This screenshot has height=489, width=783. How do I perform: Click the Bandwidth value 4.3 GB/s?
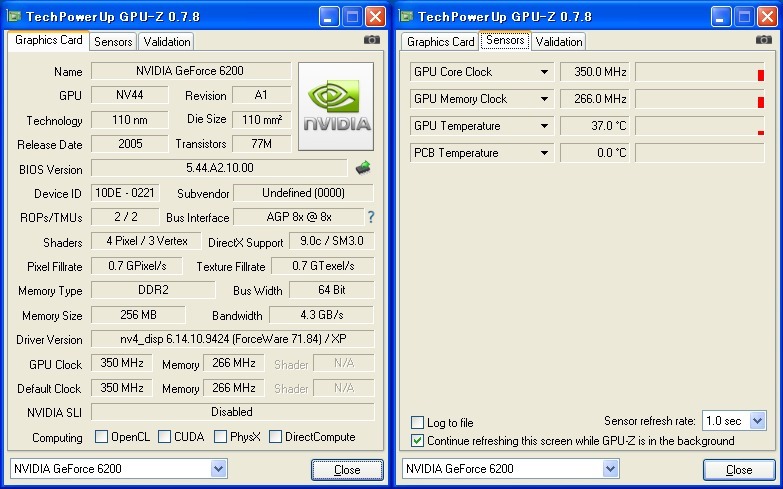tap(322, 315)
